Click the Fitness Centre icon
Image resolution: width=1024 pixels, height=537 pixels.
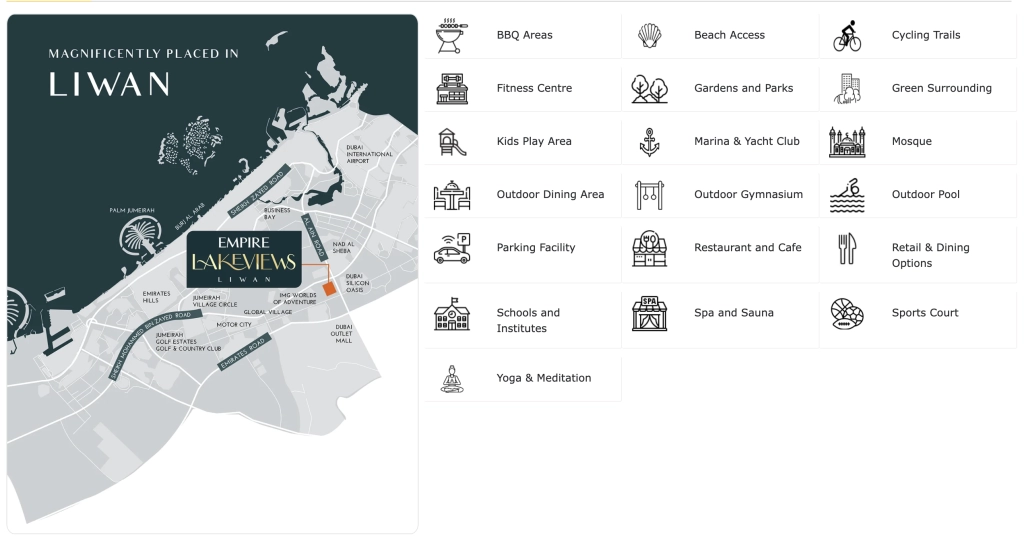pyautogui.click(x=451, y=89)
